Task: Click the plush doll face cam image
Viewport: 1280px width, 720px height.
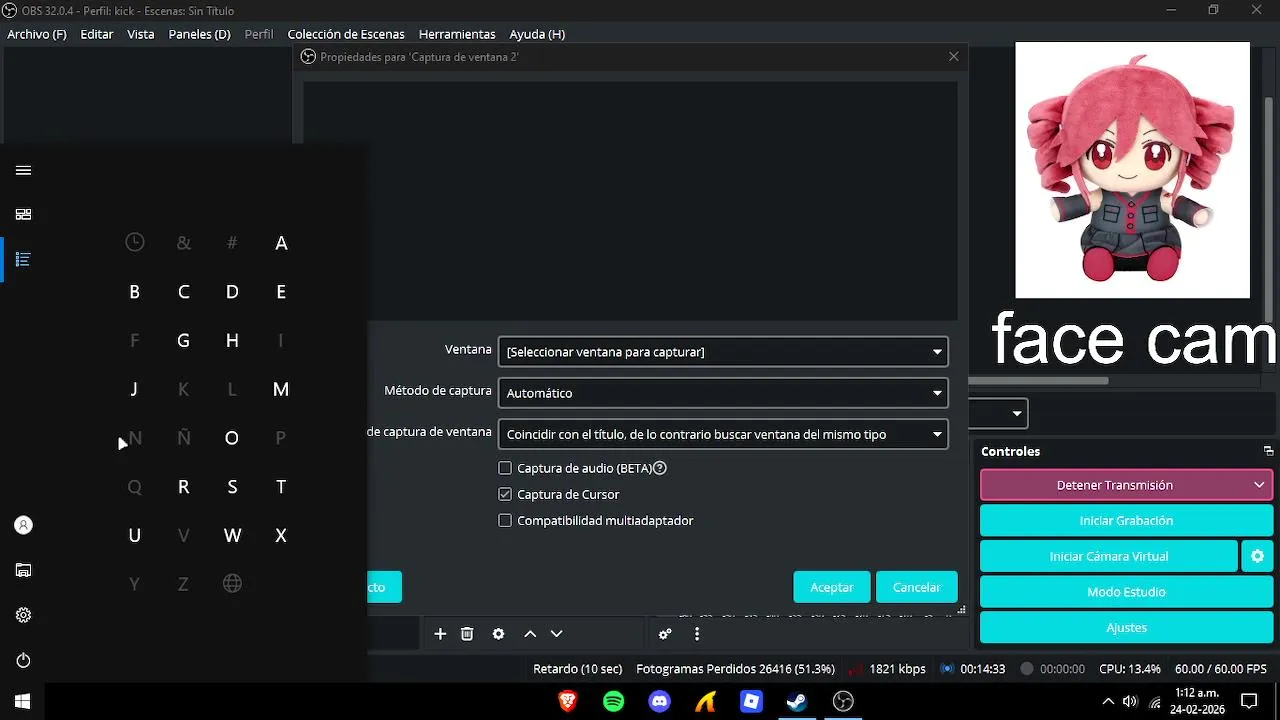Action: click(x=1132, y=170)
